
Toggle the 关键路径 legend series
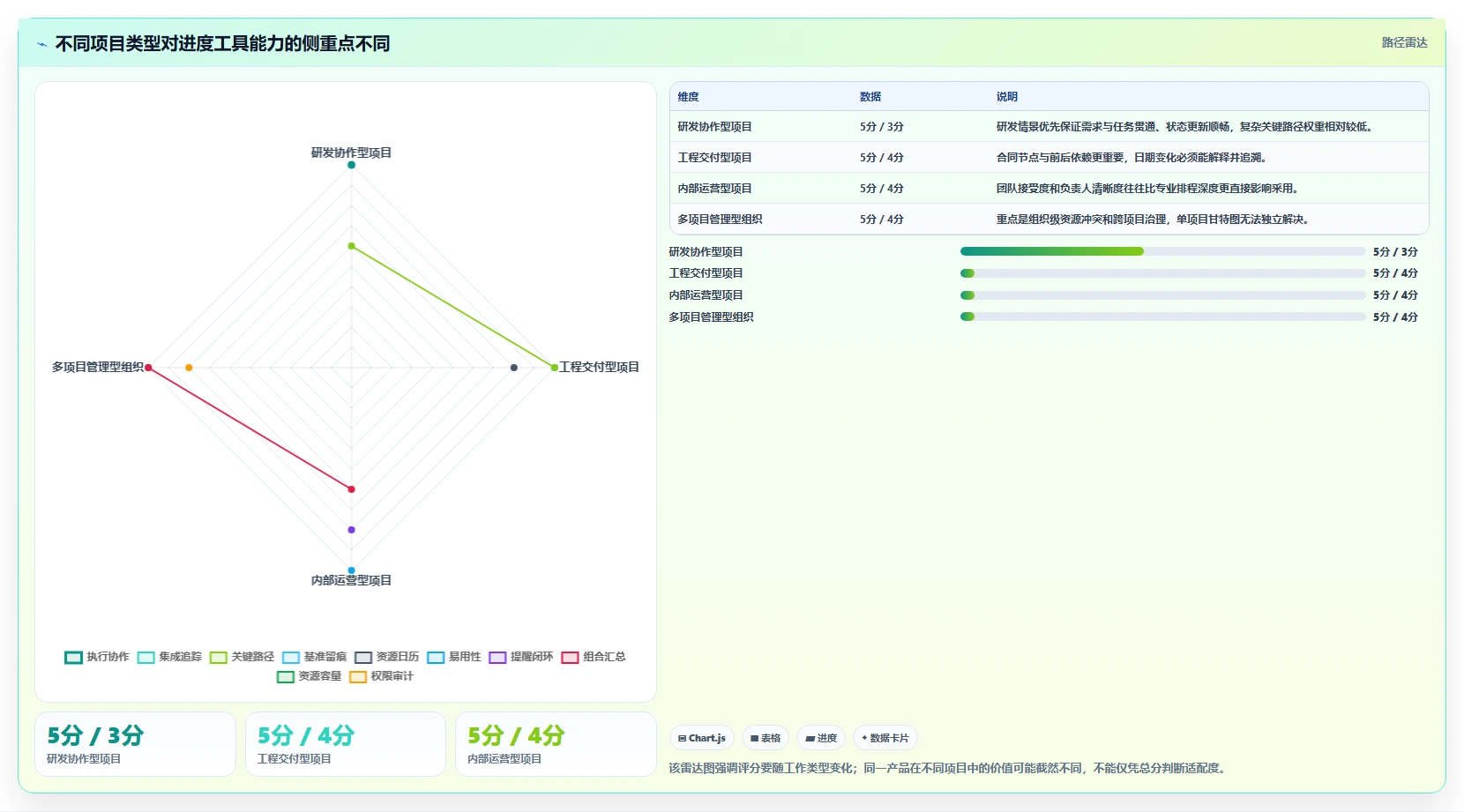[x=242, y=657]
